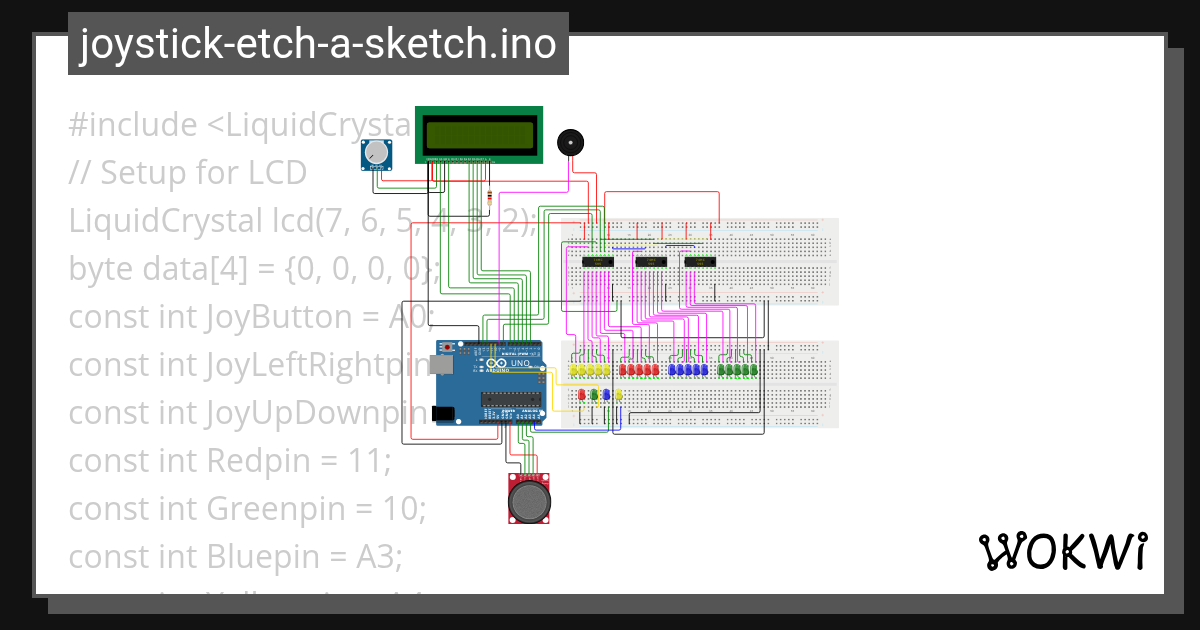Select the rightmost 74HC595 shift register chip
1200x630 pixels.
point(700,261)
